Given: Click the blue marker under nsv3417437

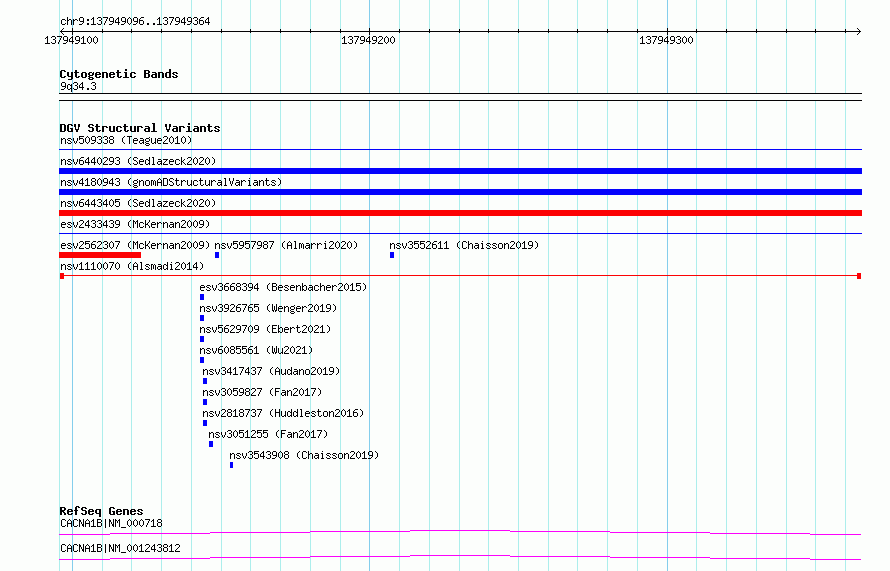Looking at the screenshot, I should click(x=205, y=381).
